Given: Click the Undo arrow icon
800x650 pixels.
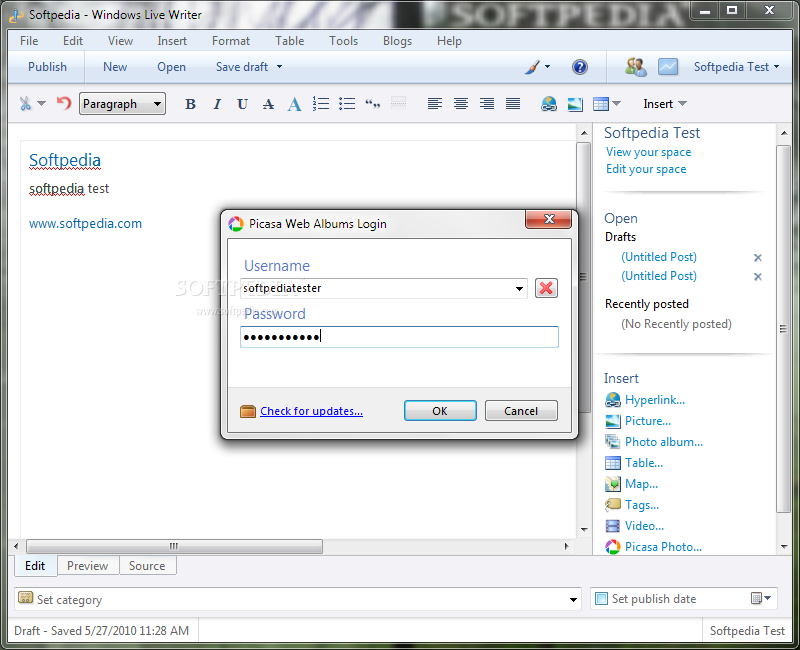Looking at the screenshot, I should click(64, 104).
